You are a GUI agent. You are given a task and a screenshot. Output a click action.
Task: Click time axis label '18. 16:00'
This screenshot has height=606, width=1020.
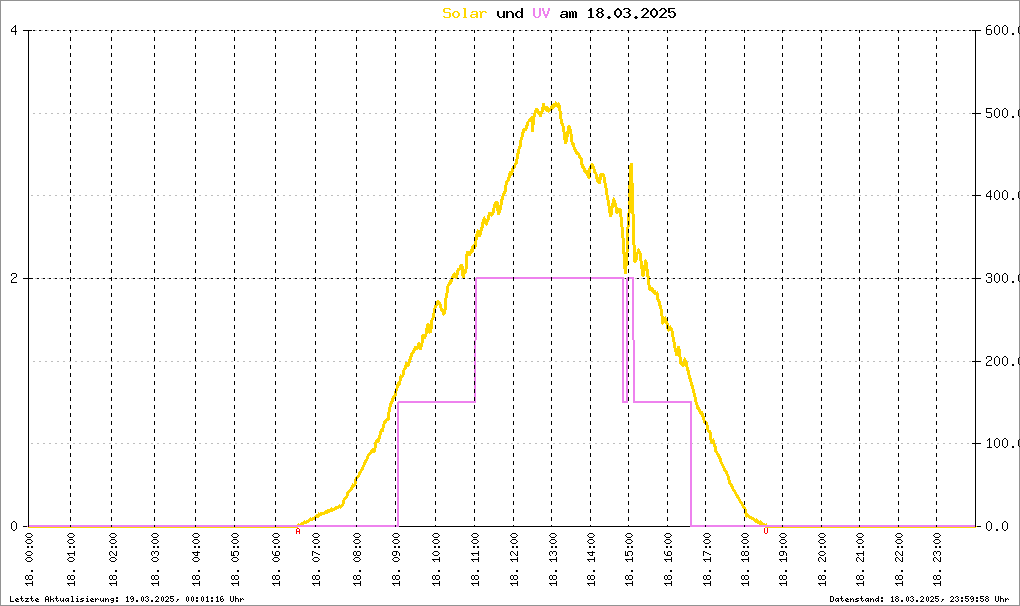pos(669,559)
